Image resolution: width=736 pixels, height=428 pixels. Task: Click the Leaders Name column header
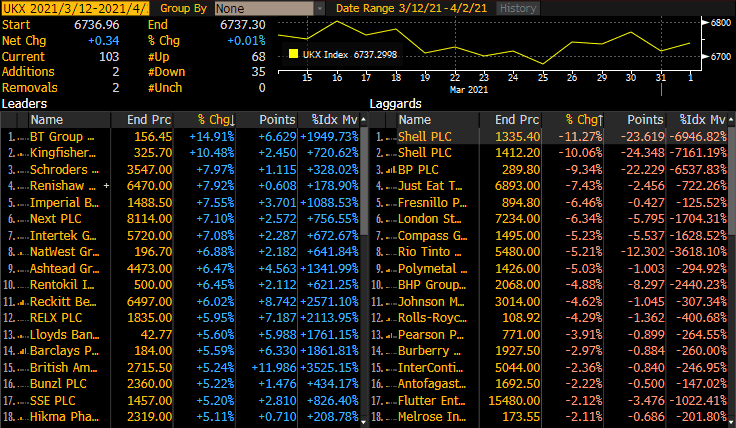(x=69, y=120)
